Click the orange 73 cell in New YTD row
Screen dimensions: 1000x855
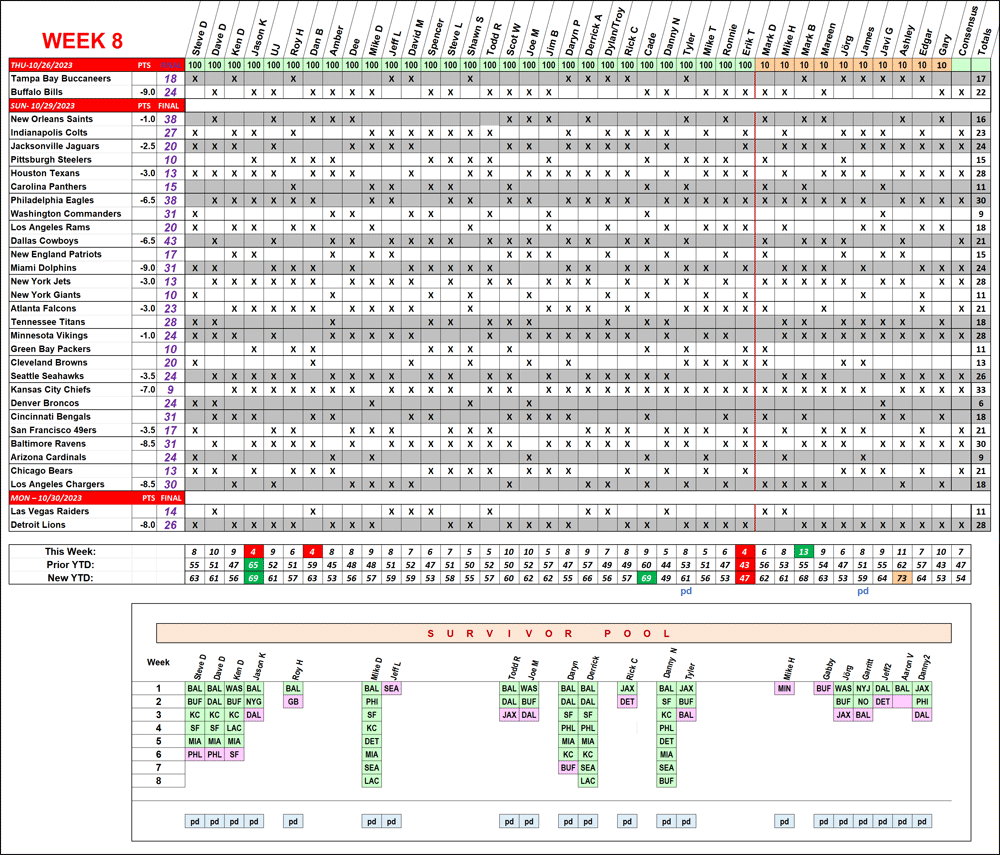pyautogui.click(x=901, y=578)
